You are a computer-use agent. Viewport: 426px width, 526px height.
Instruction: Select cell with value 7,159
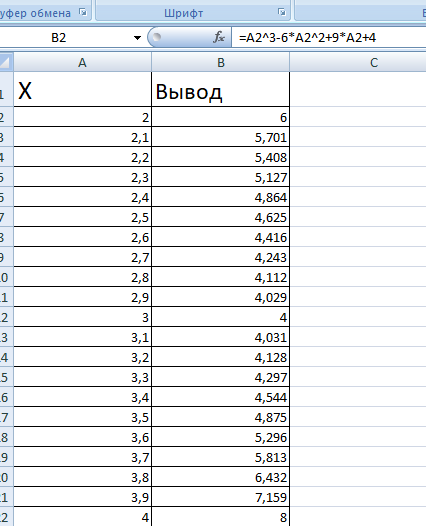(x=220, y=496)
